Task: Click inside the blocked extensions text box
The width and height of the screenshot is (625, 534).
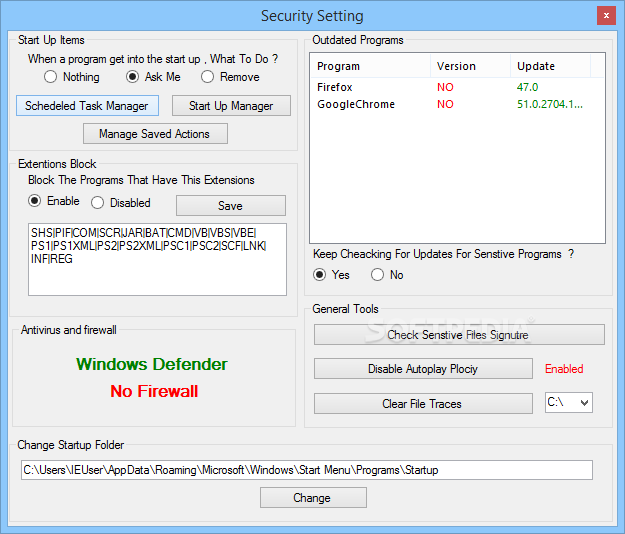Action: (157, 259)
